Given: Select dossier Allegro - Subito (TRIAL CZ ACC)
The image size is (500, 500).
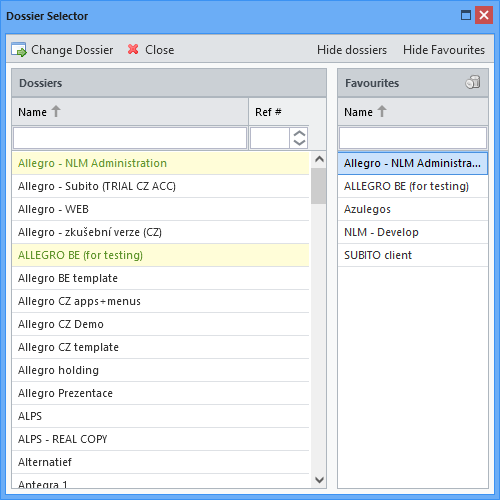Looking at the screenshot, I should tap(161, 186).
